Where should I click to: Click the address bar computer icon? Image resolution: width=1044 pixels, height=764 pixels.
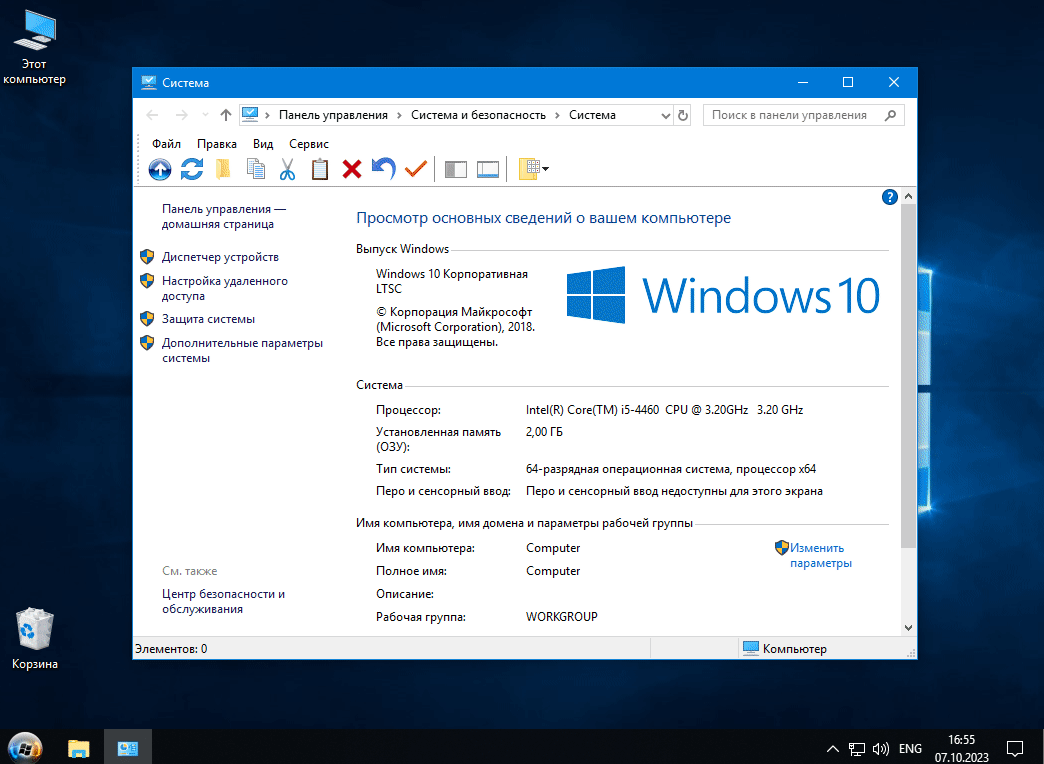point(250,115)
